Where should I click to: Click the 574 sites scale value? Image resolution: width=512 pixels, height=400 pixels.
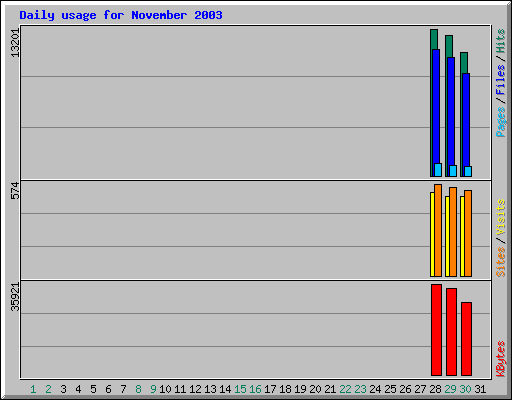(x=15, y=190)
